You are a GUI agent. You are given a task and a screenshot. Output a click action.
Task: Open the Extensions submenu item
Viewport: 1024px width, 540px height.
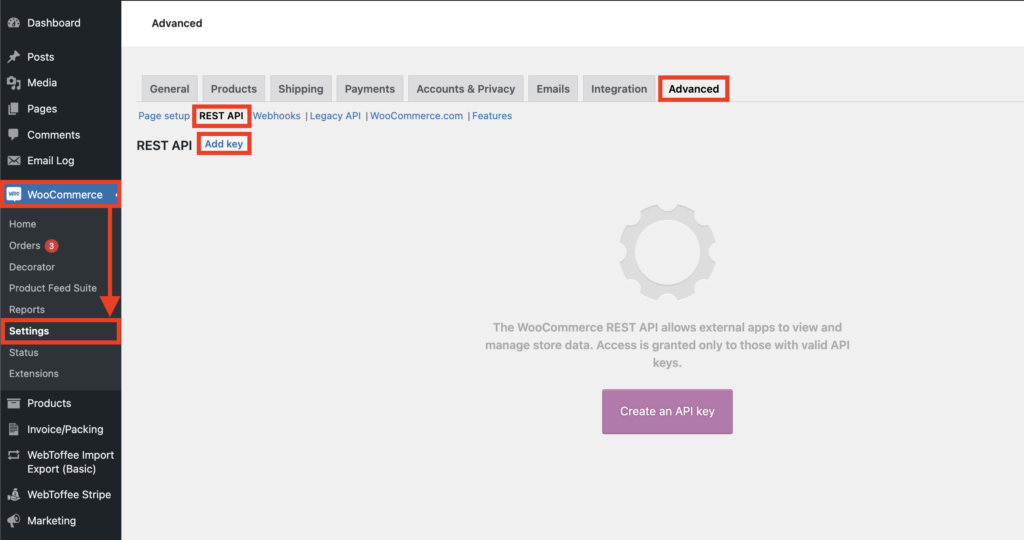coord(34,373)
